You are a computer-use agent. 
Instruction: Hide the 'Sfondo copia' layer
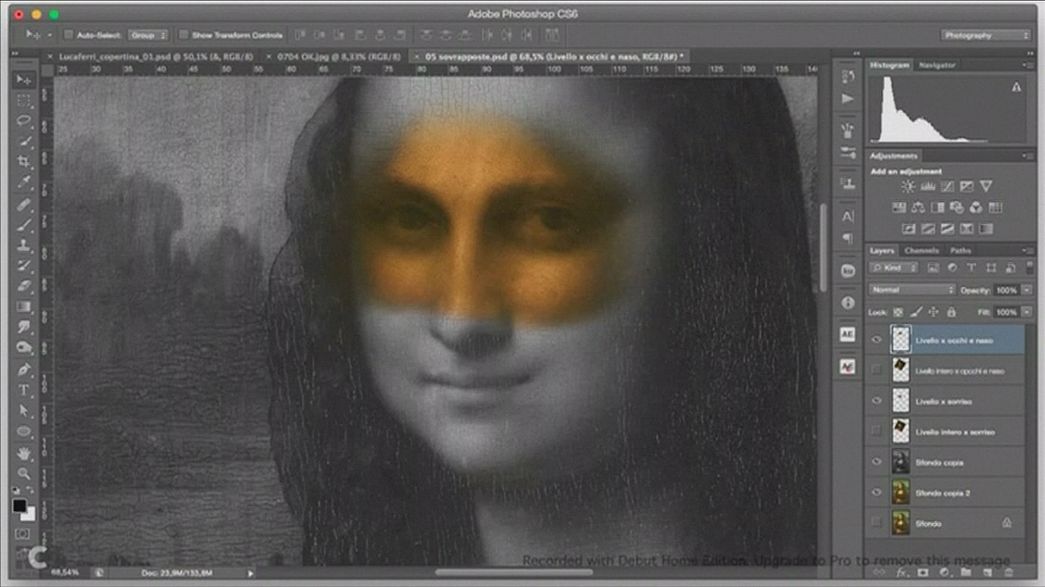point(876,462)
